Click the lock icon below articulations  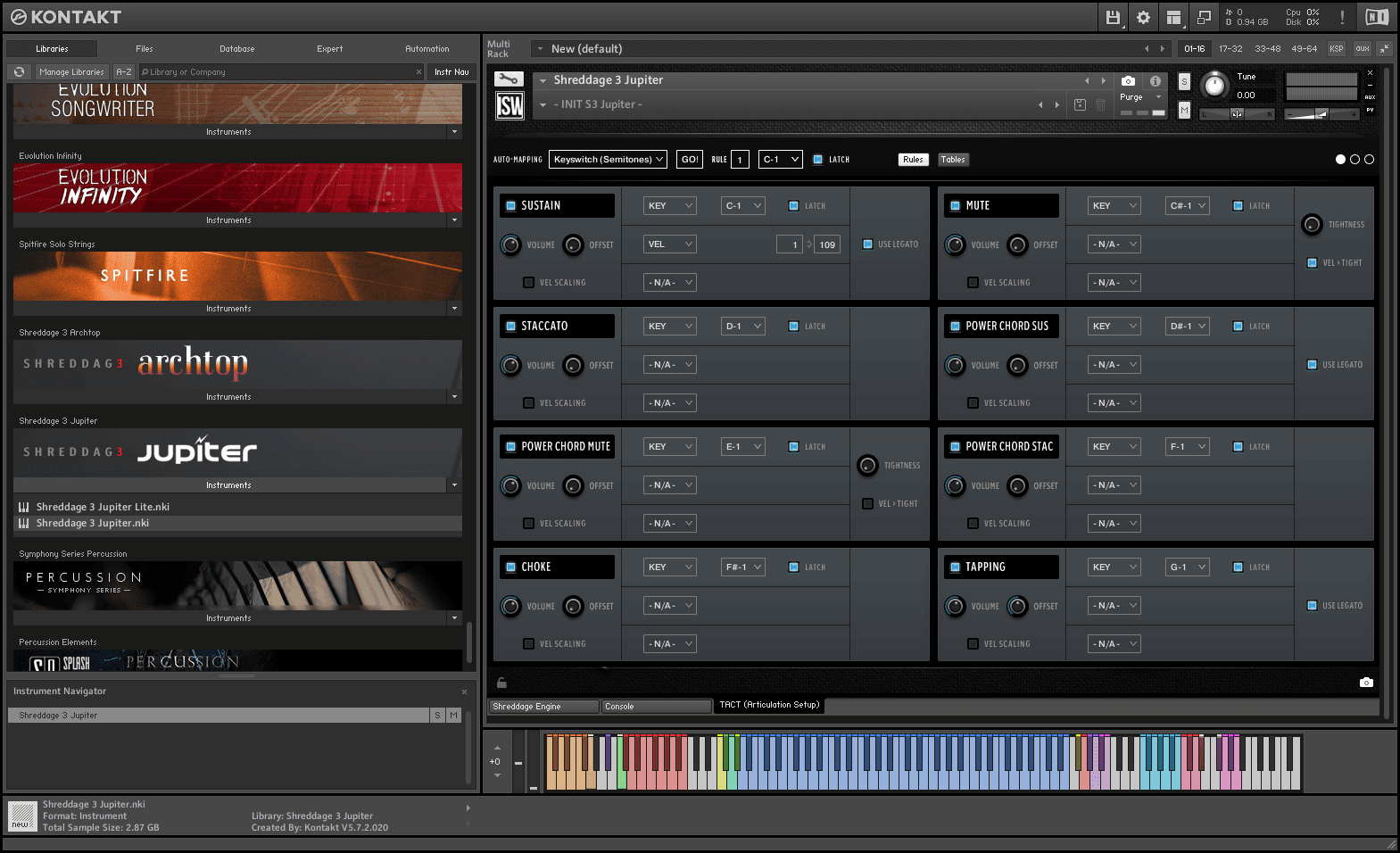pos(501,683)
